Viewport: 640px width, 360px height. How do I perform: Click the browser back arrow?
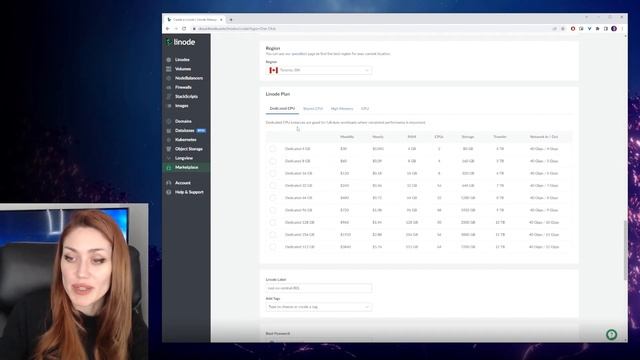click(167, 29)
